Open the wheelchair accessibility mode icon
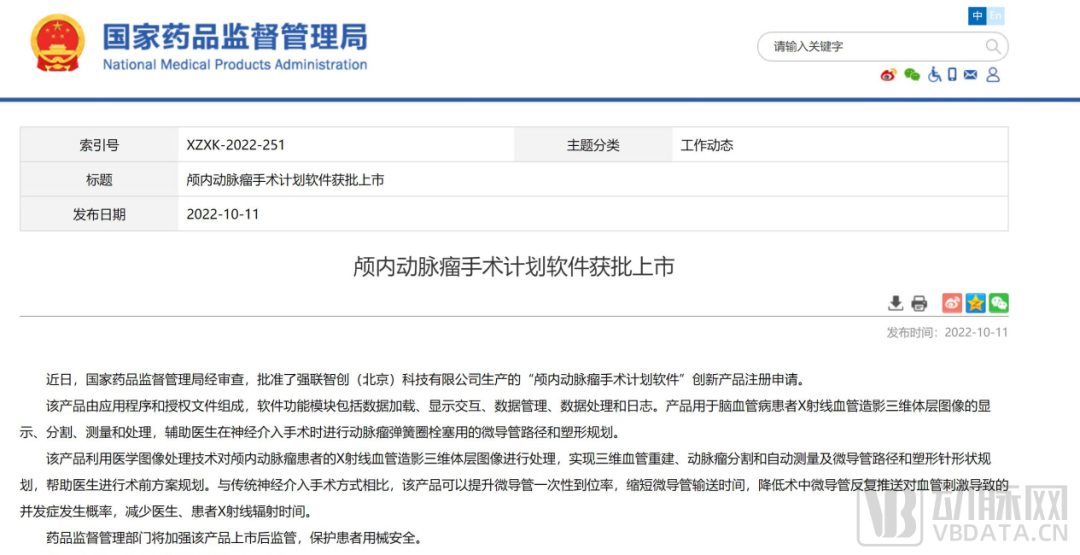The image size is (1080, 555). coord(934,75)
